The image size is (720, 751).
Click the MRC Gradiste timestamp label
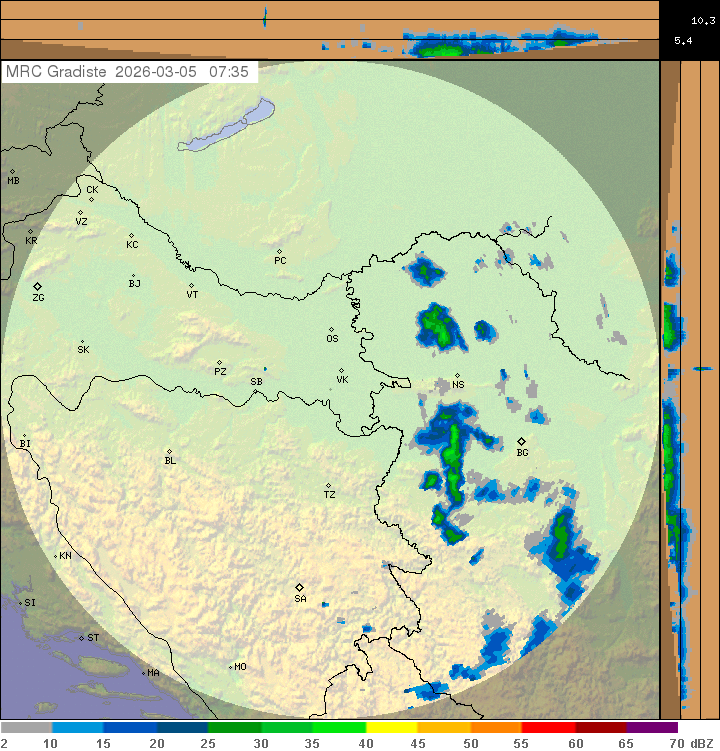click(130, 72)
